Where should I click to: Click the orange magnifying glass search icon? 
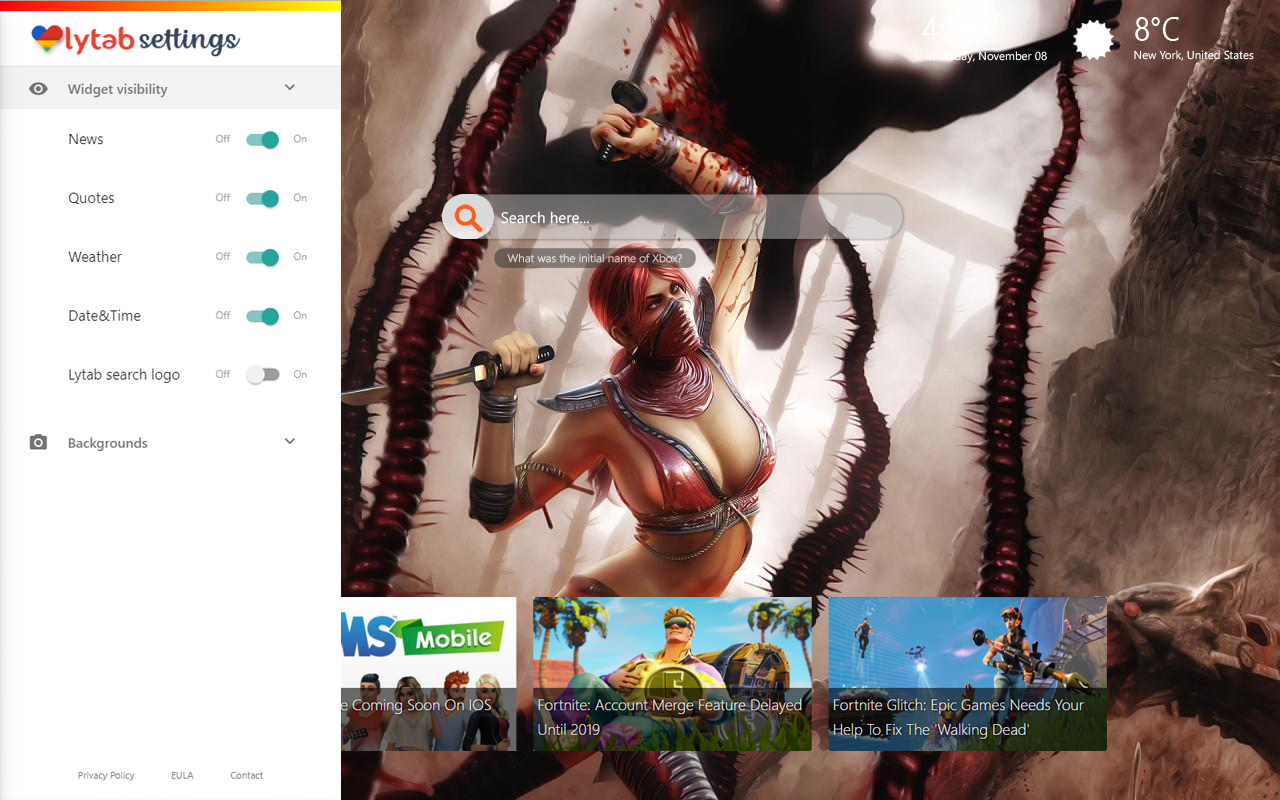coord(467,217)
